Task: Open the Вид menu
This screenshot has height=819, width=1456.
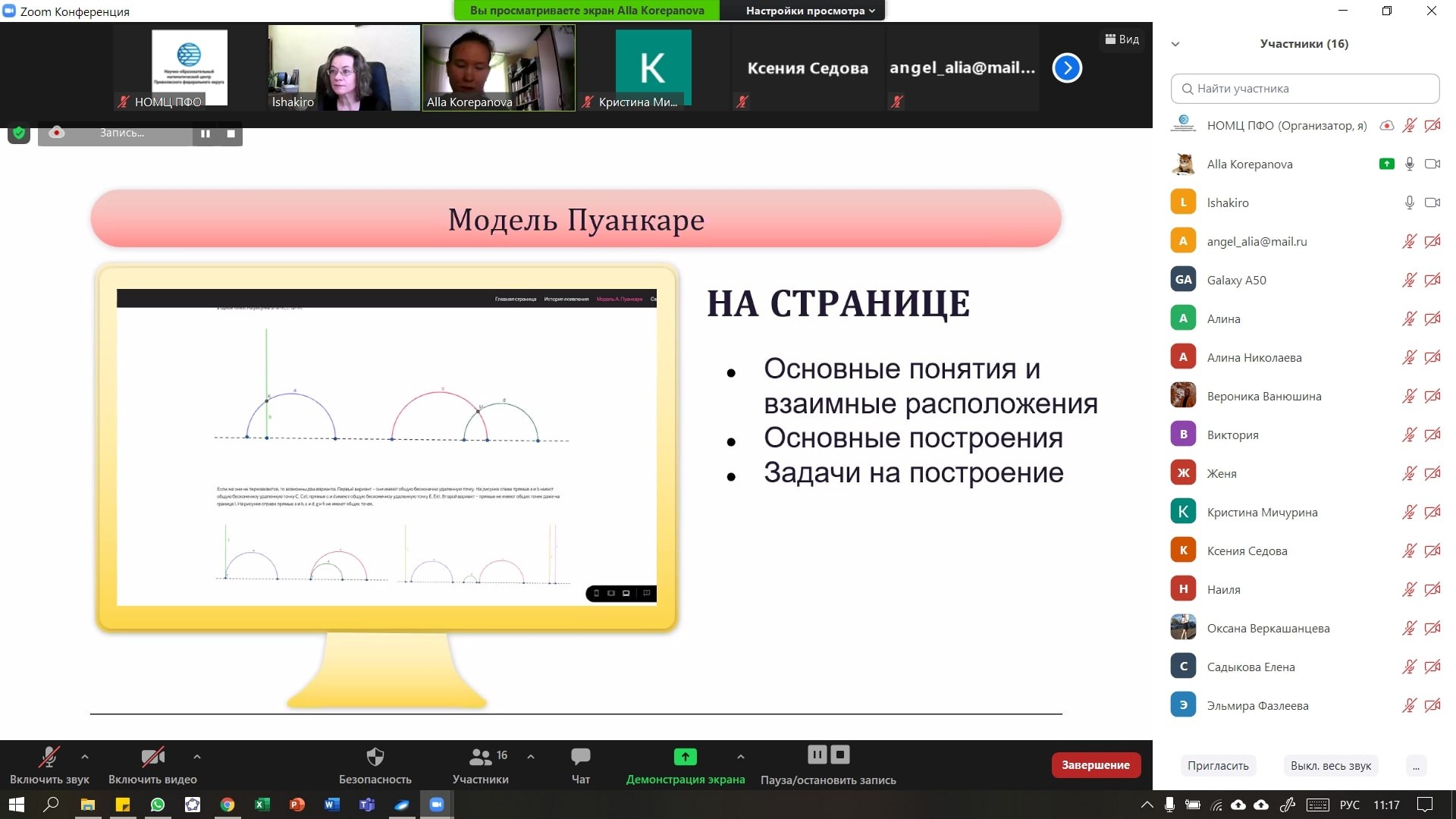Action: tap(1122, 39)
